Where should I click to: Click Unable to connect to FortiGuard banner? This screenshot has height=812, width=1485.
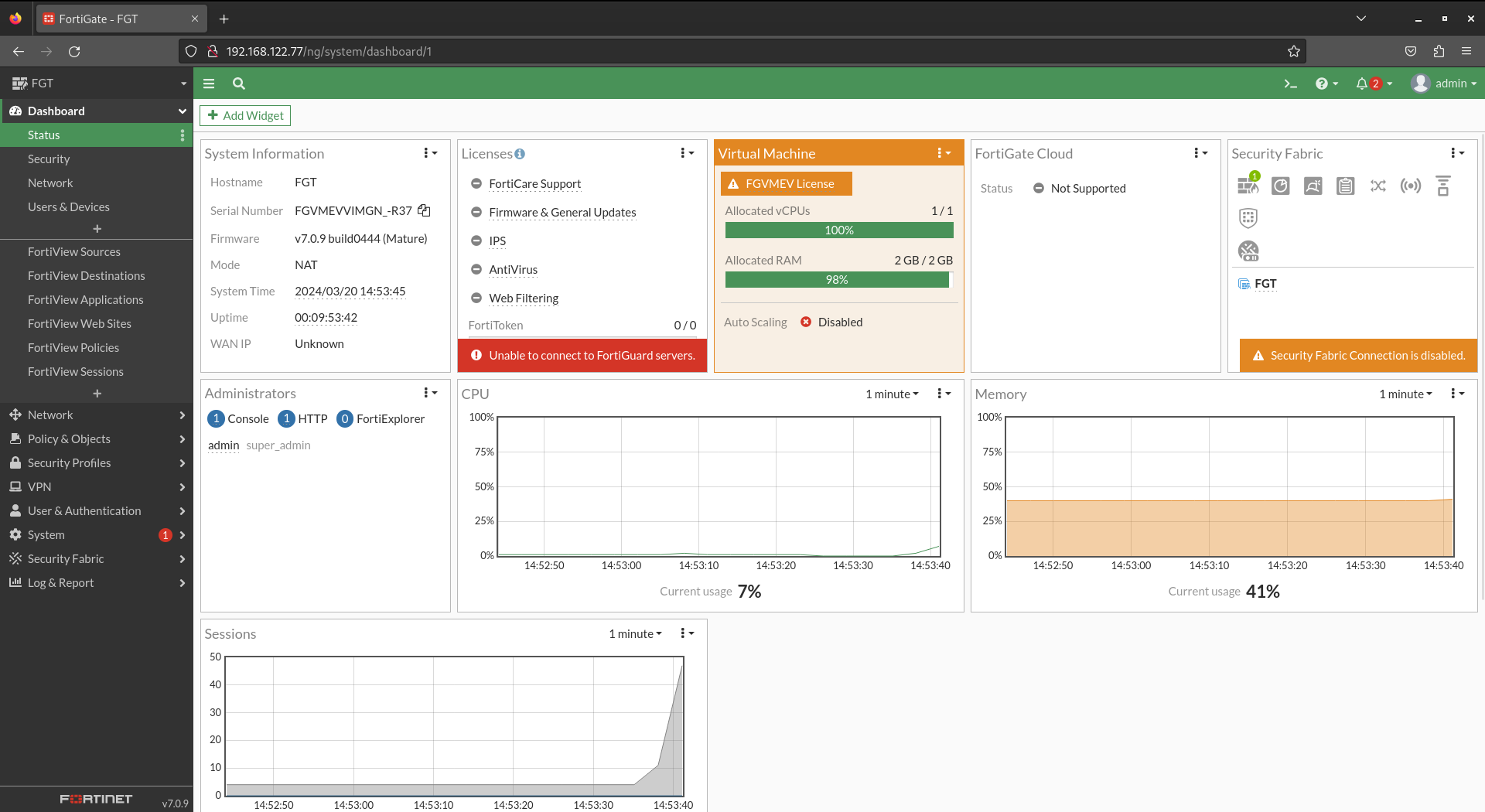(582, 356)
